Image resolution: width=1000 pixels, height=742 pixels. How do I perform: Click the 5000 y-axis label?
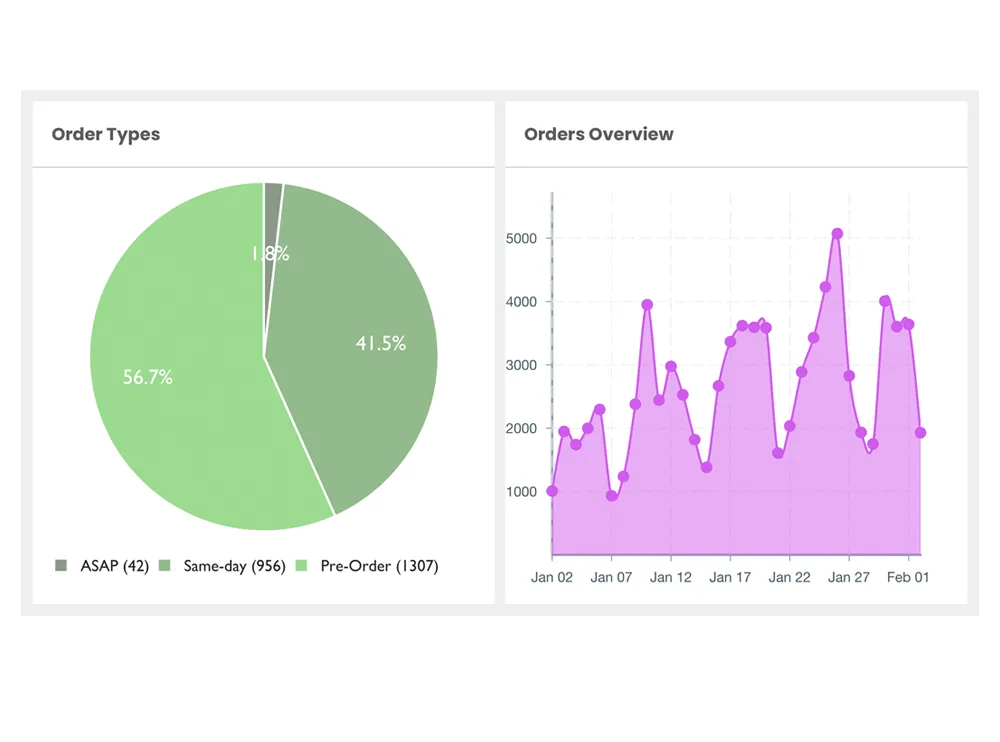pos(521,239)
